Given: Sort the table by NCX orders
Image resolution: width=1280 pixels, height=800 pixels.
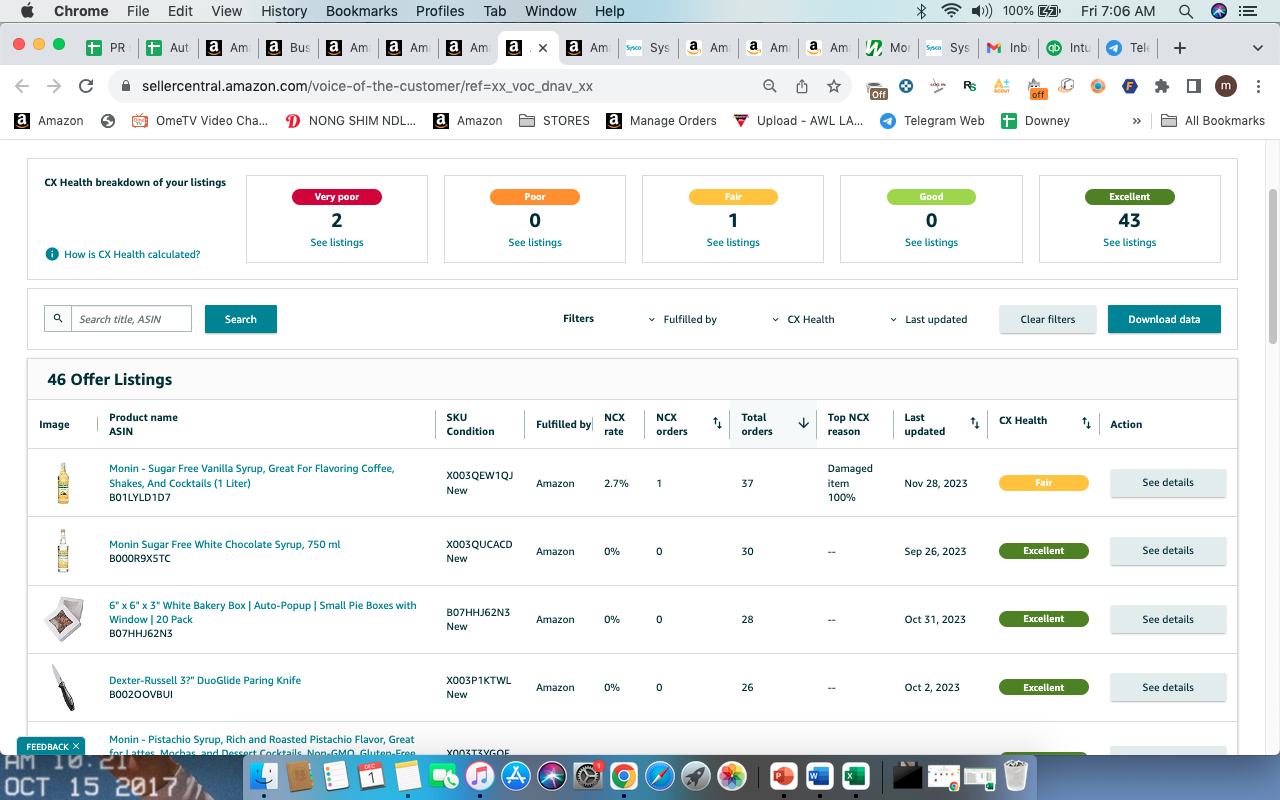Looking at the screenshot, I should [717, 424].
